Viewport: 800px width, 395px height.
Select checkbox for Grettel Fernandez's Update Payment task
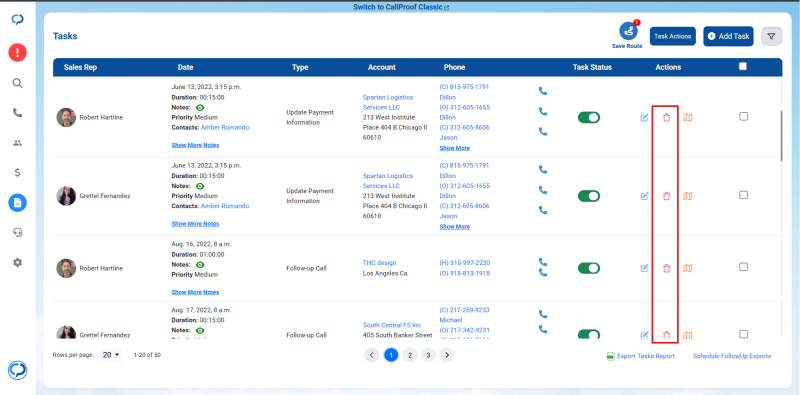[743, 195]
